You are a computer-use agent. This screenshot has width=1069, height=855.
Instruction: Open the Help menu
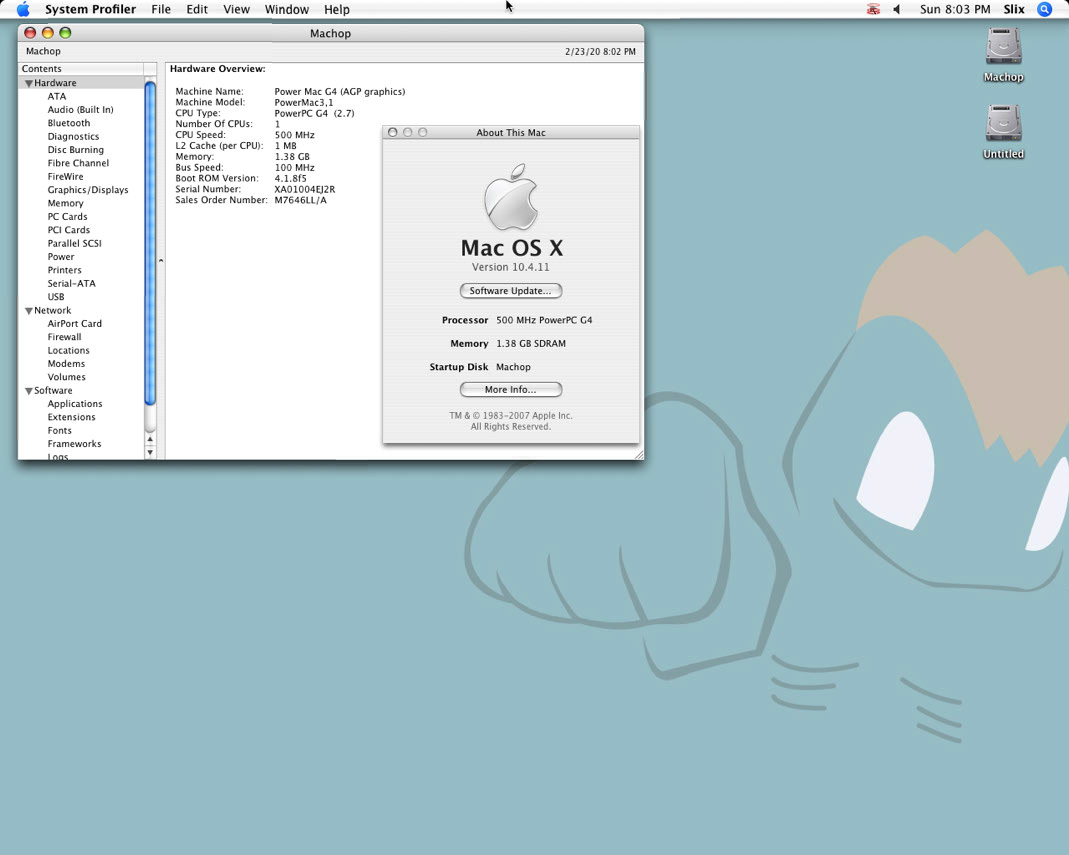337,10
